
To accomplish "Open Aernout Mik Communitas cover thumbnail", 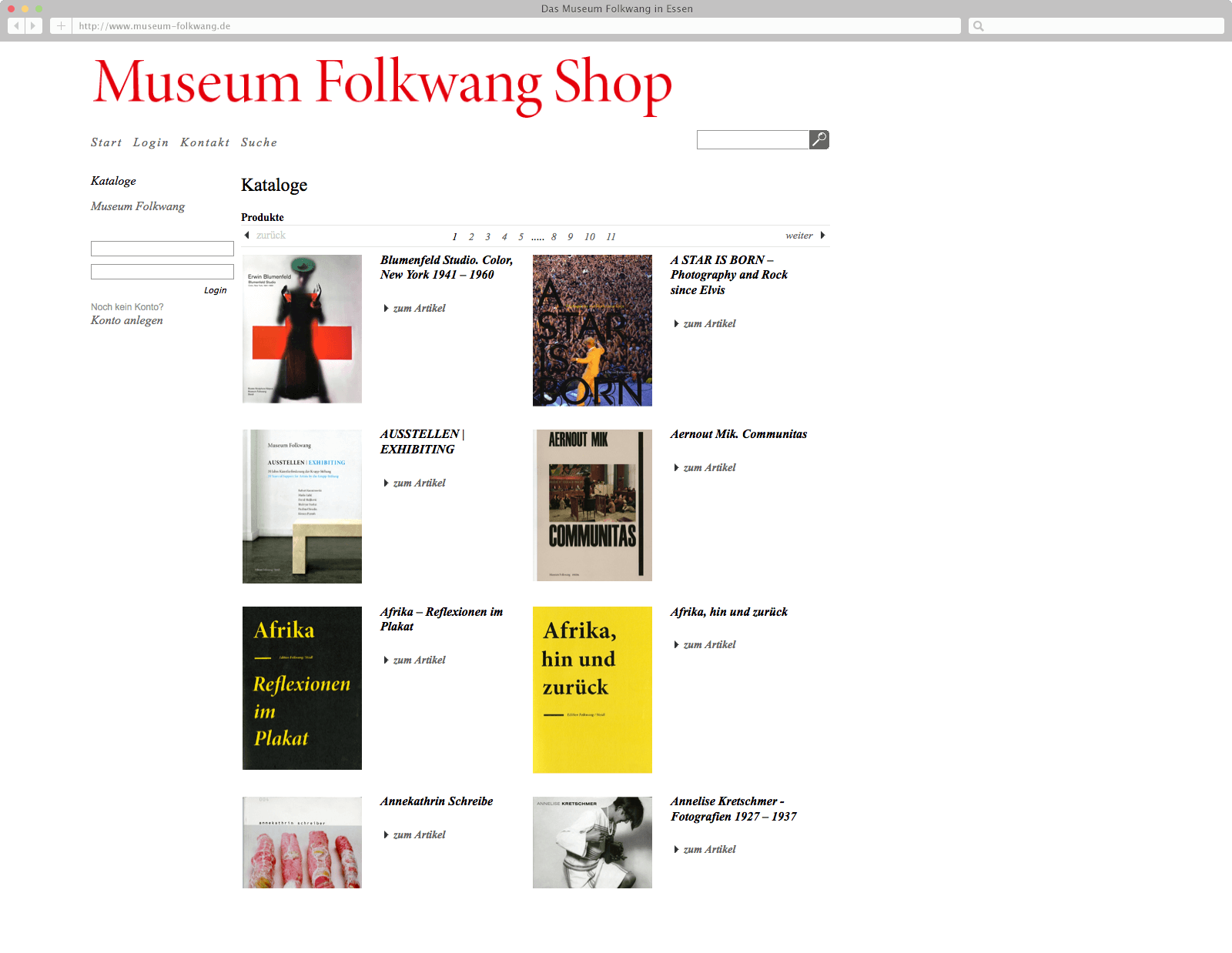I will [x=592, y=505].
